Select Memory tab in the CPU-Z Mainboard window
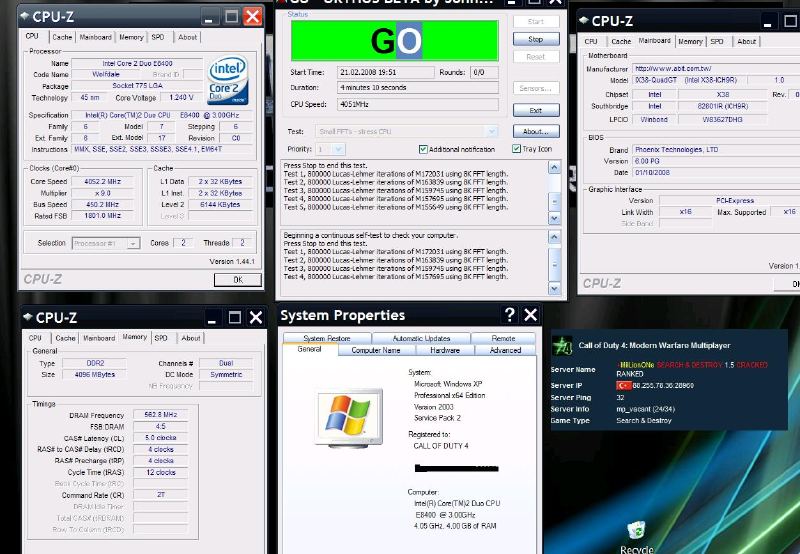Image resolution: width=800 pixels, height=554 pixels. [690, 41]
